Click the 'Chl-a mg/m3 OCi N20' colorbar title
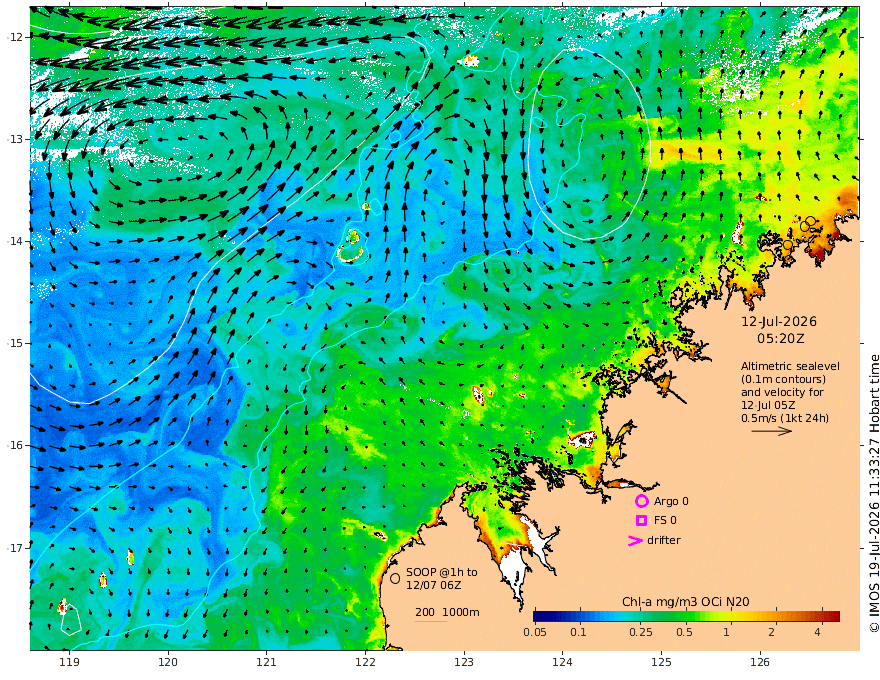The image size is (880, 680). (685, 602)
